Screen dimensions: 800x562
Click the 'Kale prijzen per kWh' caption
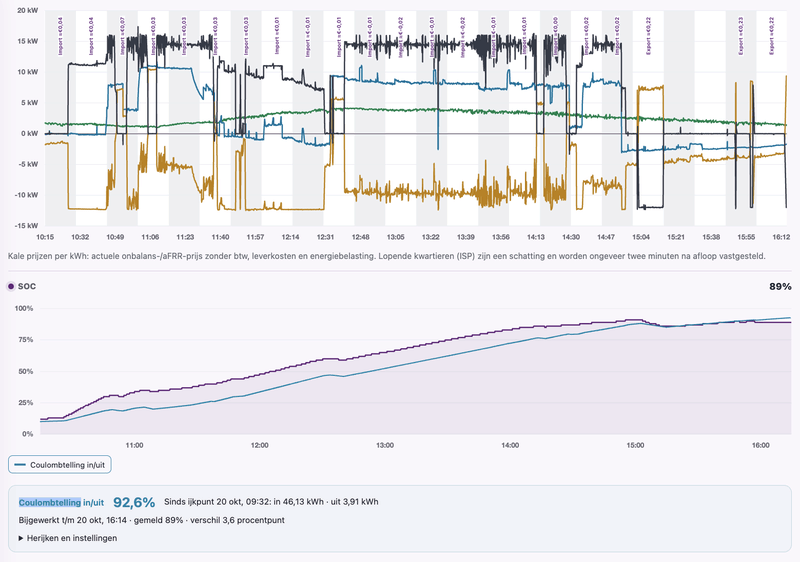pos(387,256)
